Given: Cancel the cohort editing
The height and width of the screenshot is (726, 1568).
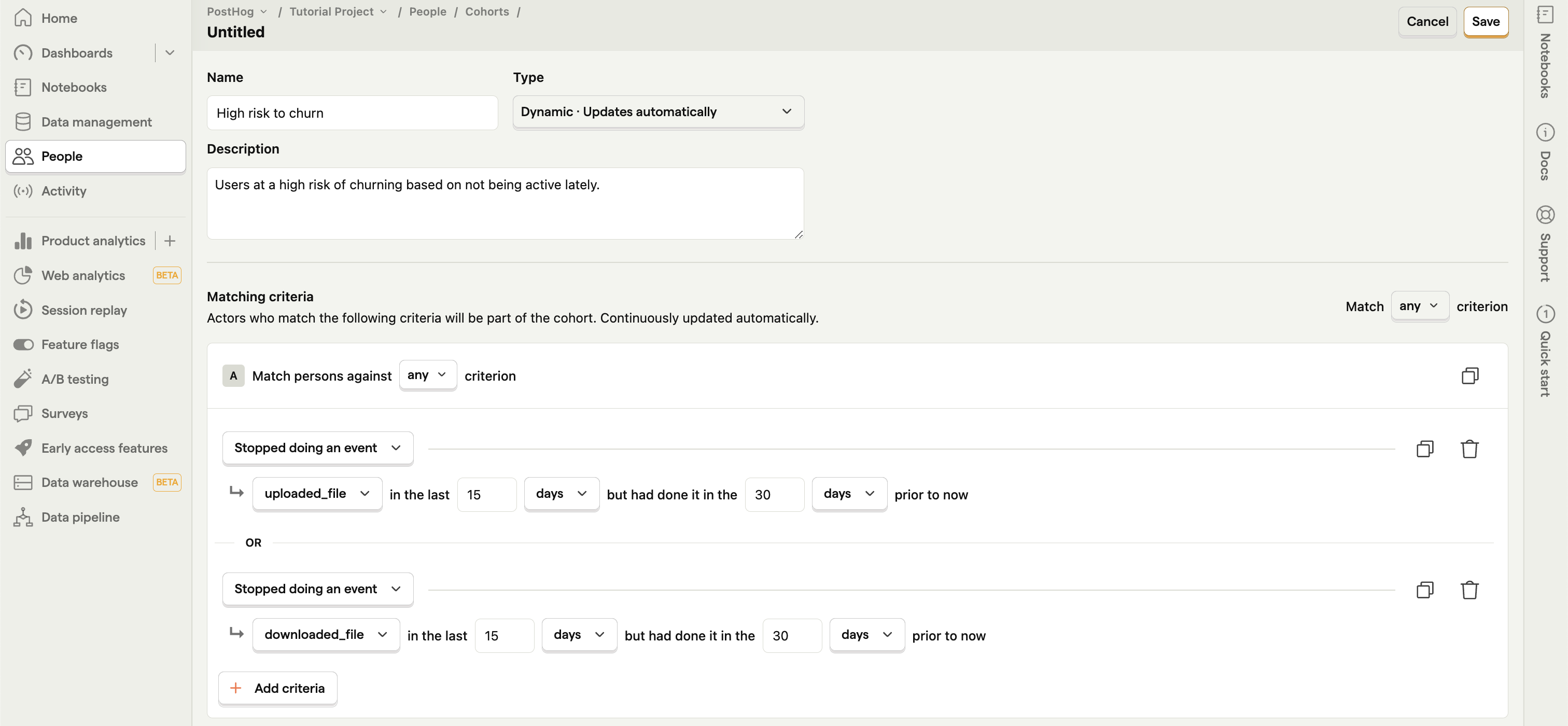Looking at the screenshot, I should 1427,22.
